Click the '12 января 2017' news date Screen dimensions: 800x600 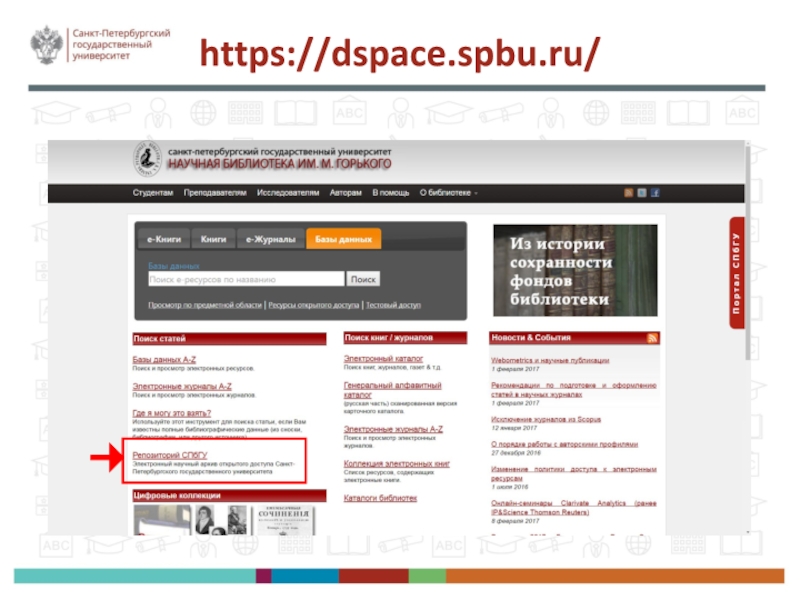point(514,428)
